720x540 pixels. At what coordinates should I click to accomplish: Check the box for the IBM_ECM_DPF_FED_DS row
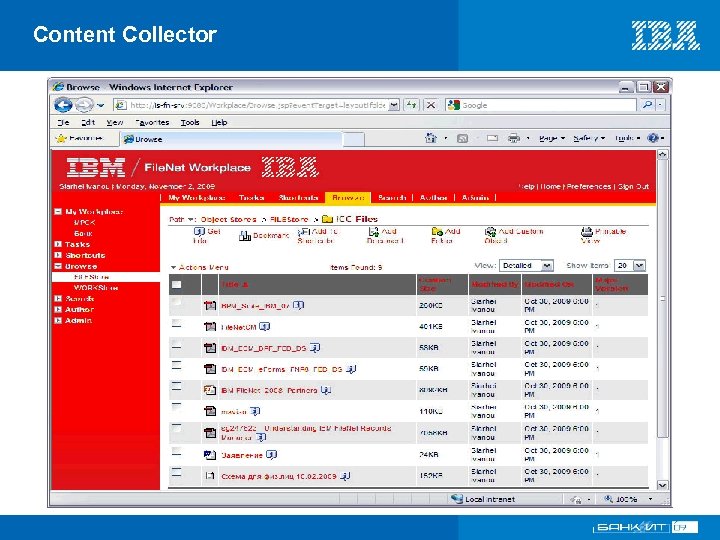[176, 344]
